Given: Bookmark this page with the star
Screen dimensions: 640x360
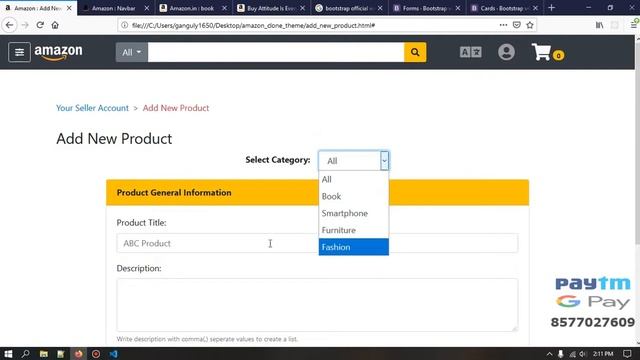Looking at the screenshot, I should (x=530, y=25).
